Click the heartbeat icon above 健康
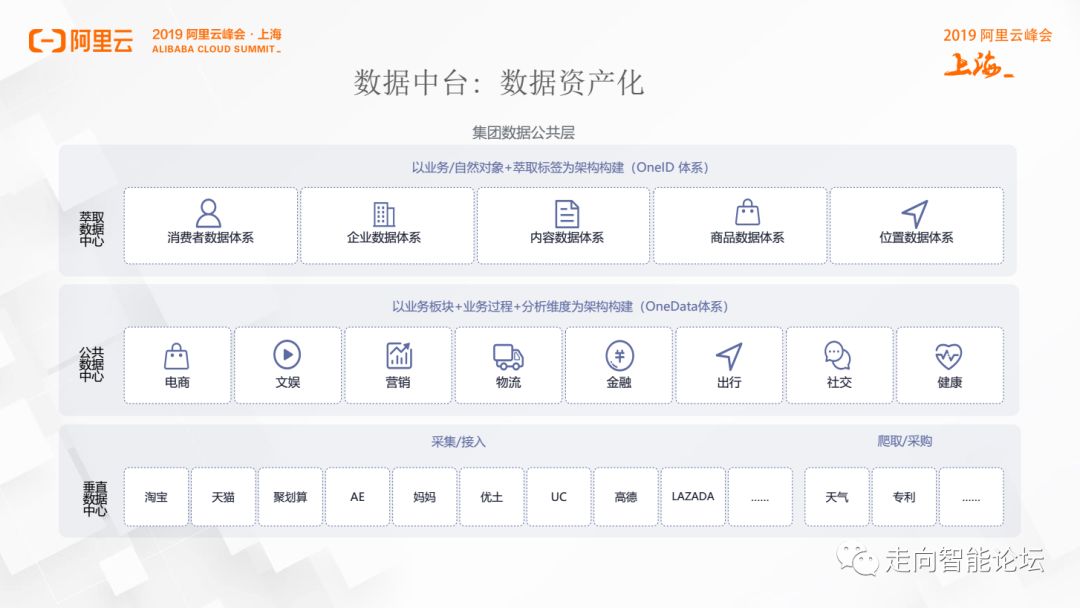The image size is (1080, 608). tap(948, 357)
